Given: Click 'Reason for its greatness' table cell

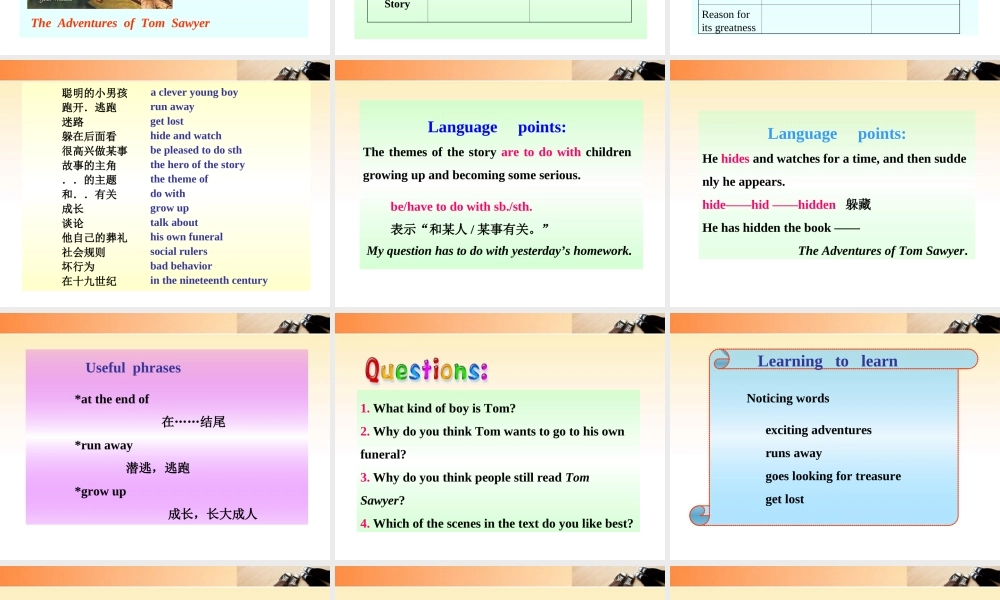Looking at the screenshot, I should point(729,21).
